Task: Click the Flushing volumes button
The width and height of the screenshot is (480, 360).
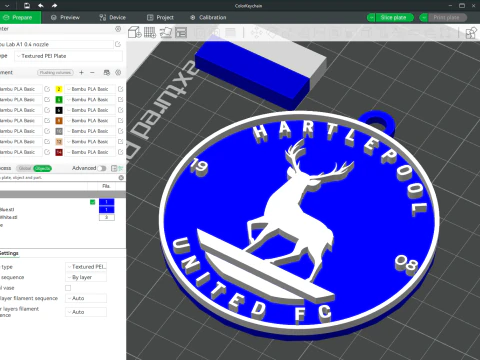Action: coord(55,72)
